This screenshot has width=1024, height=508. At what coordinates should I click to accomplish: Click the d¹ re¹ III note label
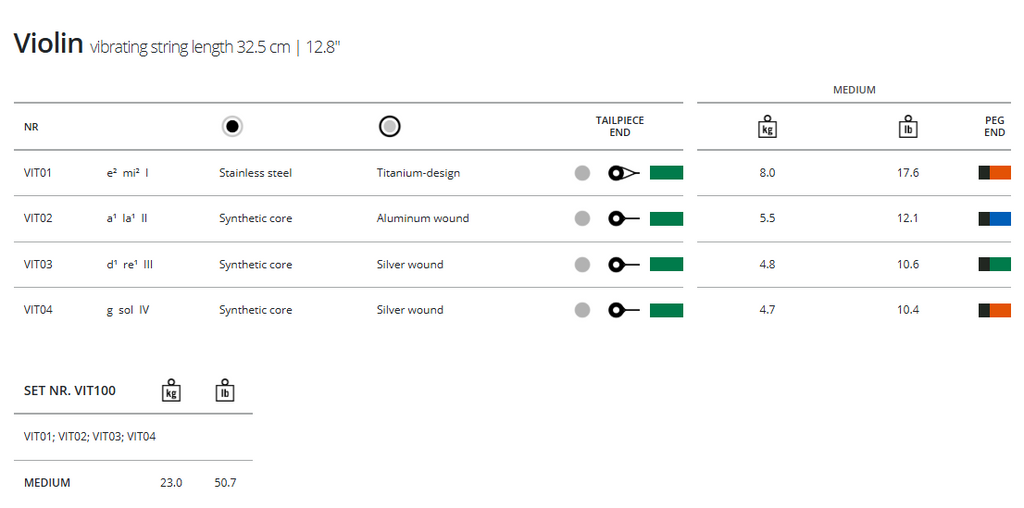pos(129,264)
